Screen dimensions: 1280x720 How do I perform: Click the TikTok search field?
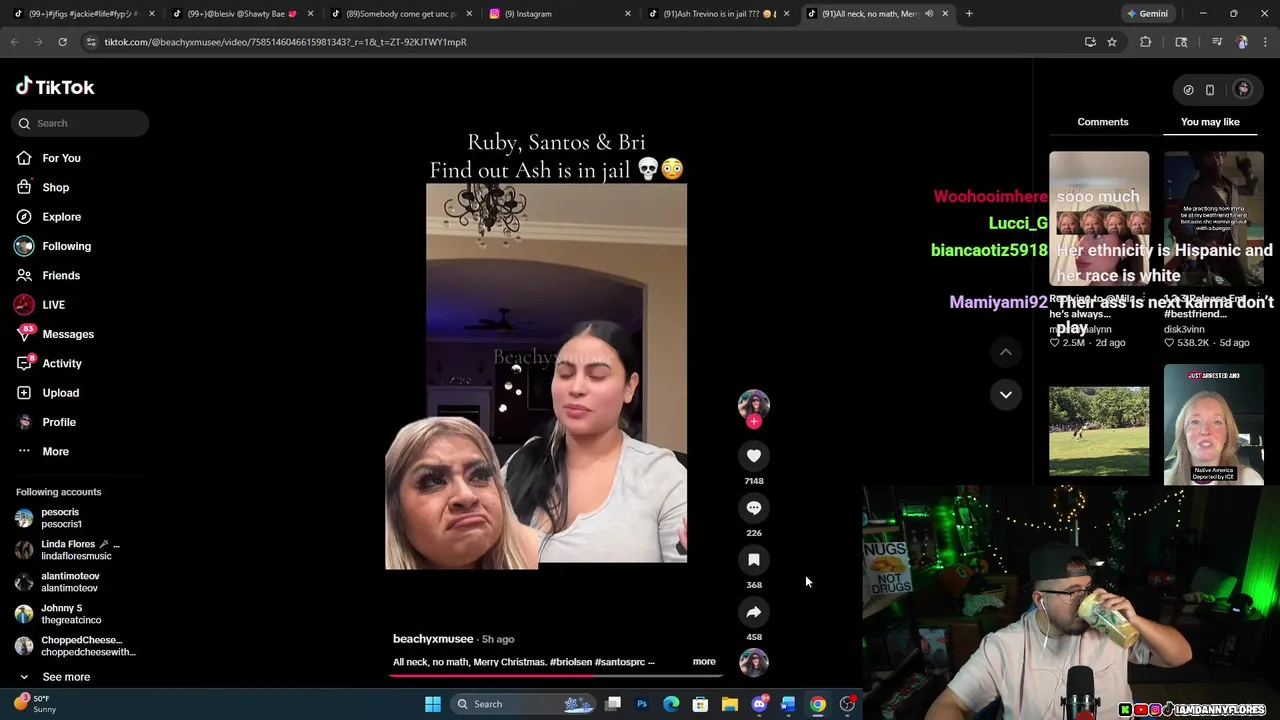click(x=81, y=123)
